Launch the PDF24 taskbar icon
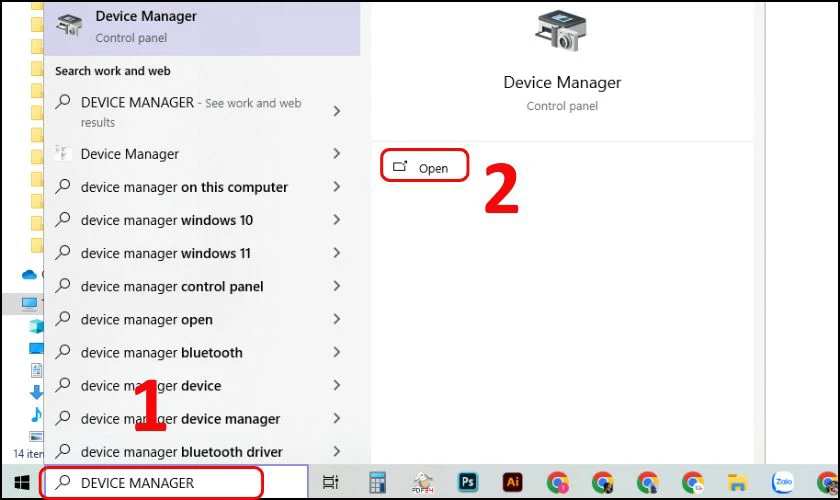 [422, 483]
